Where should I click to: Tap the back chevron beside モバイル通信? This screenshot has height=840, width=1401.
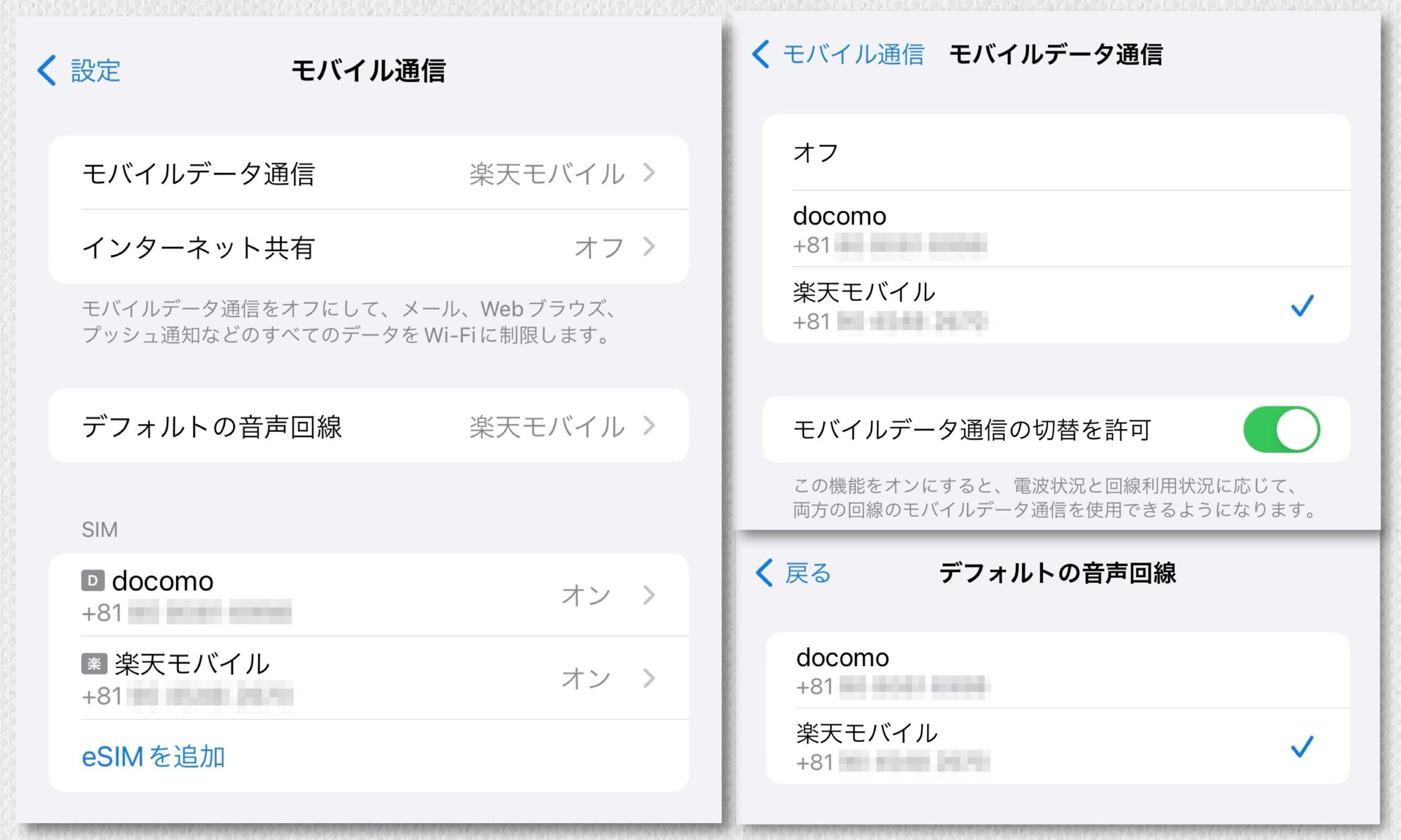pos(761,54)
